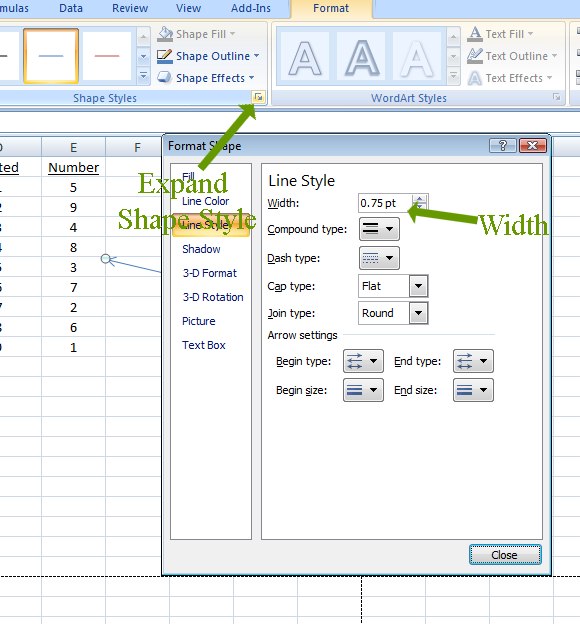This screenshot has width=580, height=624.
Task: Switch to the Review ribbon tab
Action: tap(130, 8)
